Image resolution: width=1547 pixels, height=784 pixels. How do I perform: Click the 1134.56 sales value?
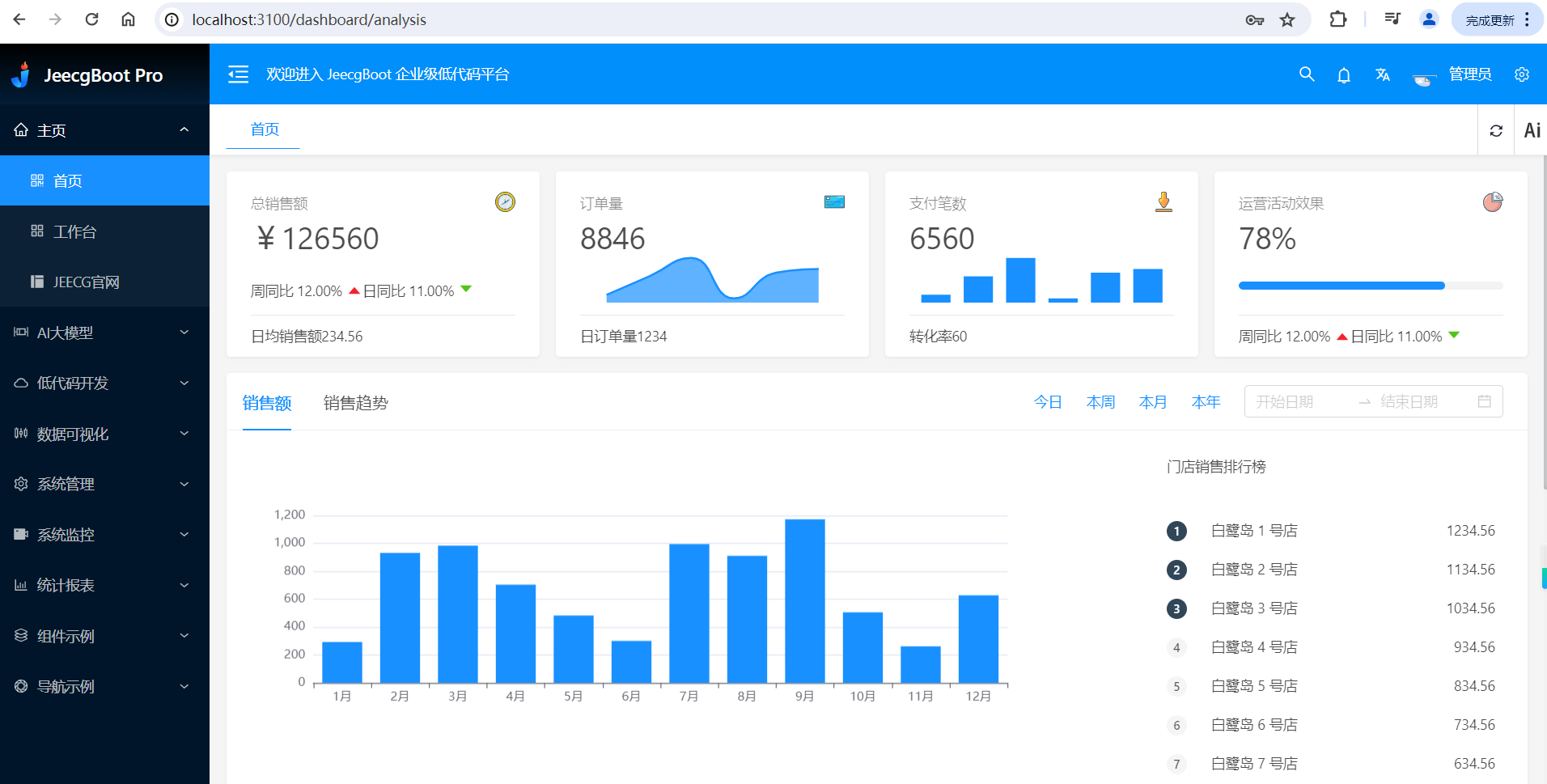[x=1471, y=570]
